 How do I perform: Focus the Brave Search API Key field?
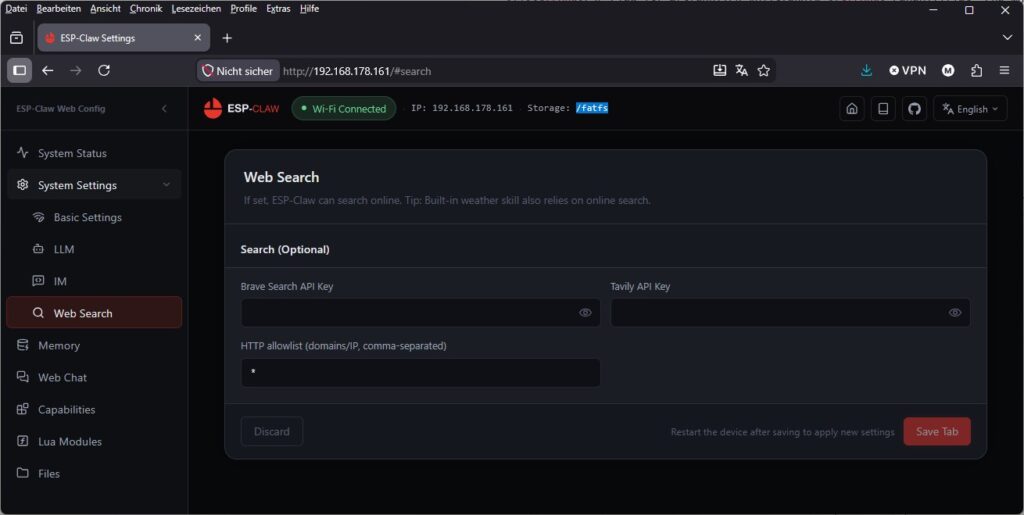tap(421, 313)
